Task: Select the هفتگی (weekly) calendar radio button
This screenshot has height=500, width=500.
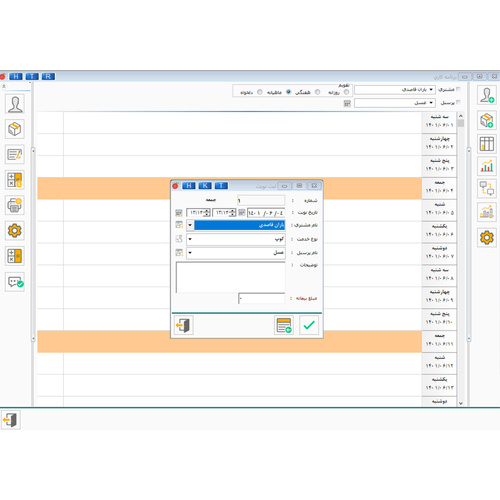Action: click(x=317, y=92)
